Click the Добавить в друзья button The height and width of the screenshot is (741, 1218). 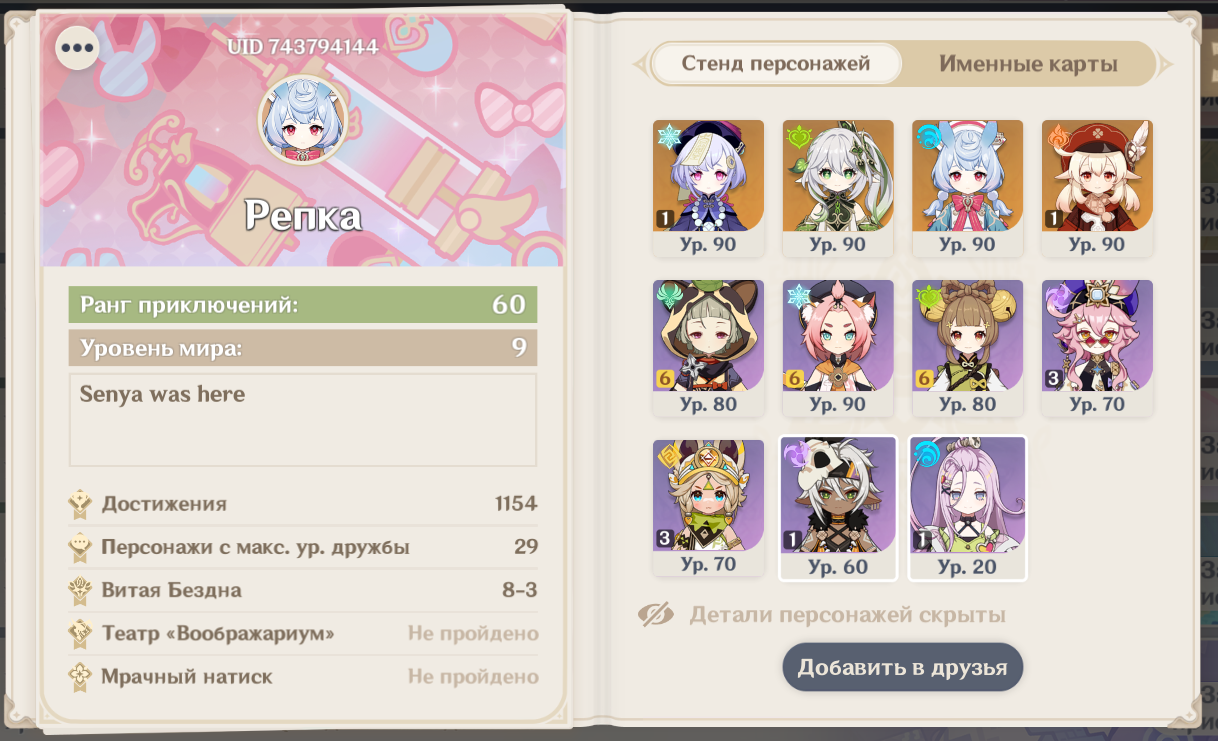pyautogui.click(x=902, y=667)
